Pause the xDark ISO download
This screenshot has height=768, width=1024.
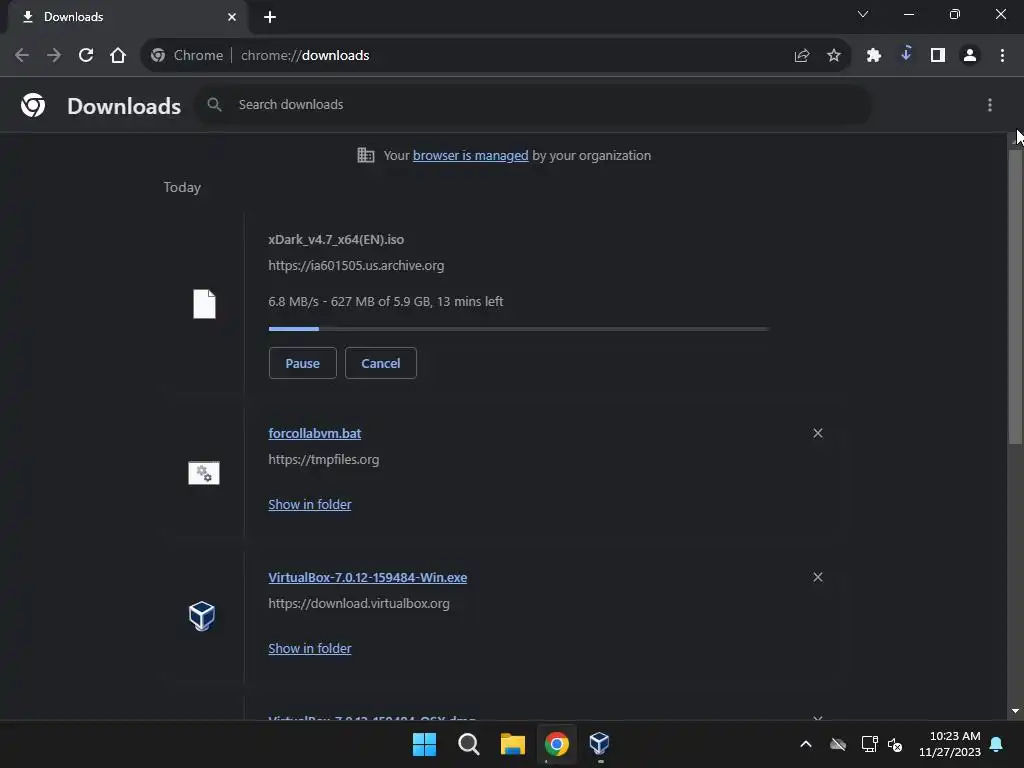coord(302,363)
